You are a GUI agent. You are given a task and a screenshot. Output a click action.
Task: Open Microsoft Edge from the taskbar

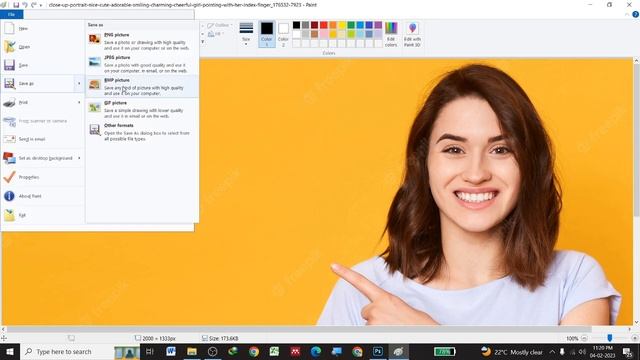[x=316, y=351]
